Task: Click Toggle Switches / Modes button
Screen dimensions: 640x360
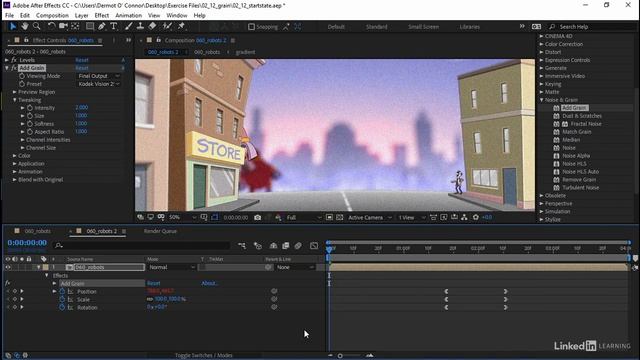Action: click(x=203, y=356)
